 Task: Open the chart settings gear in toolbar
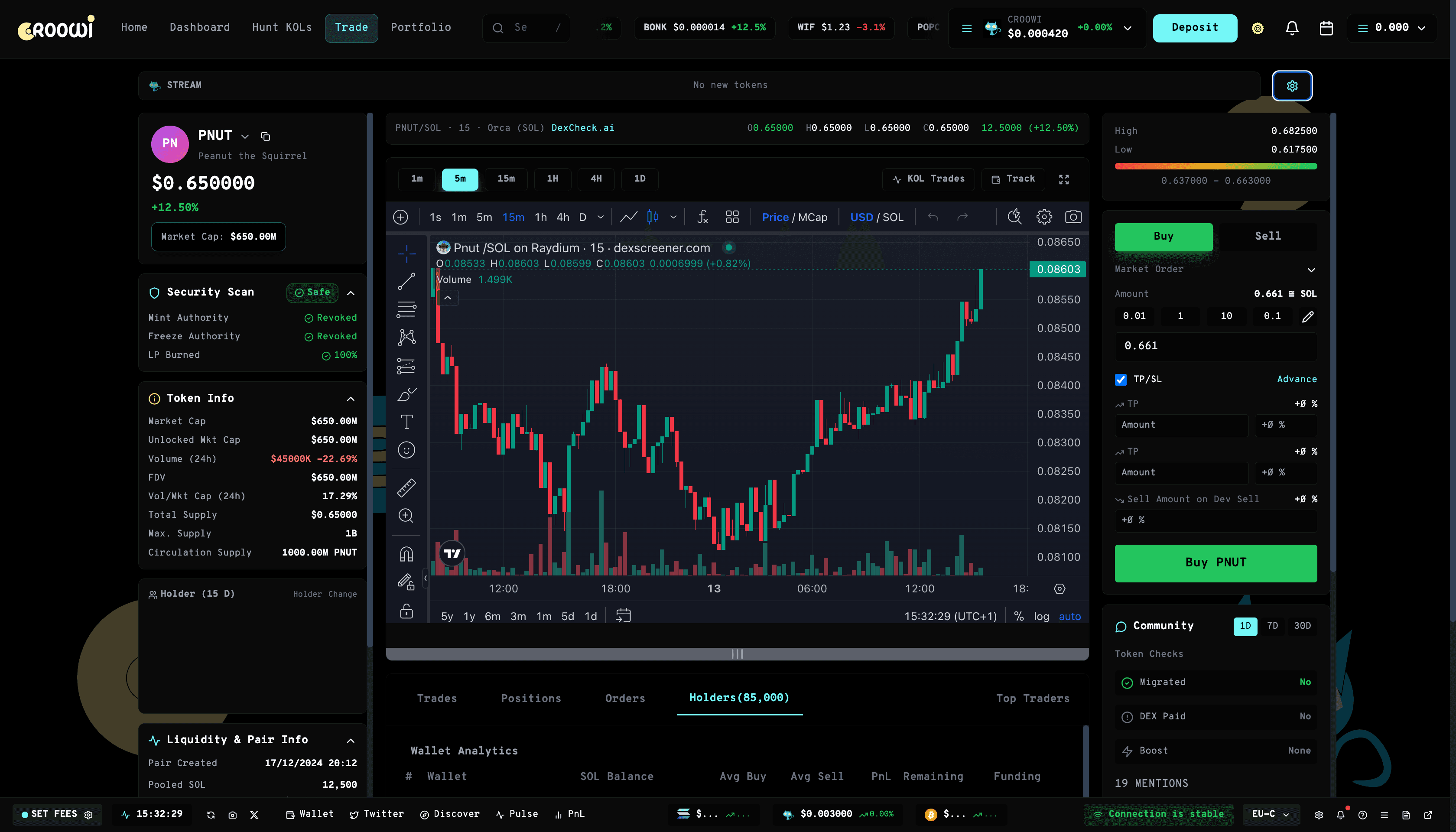[1044, 217]
